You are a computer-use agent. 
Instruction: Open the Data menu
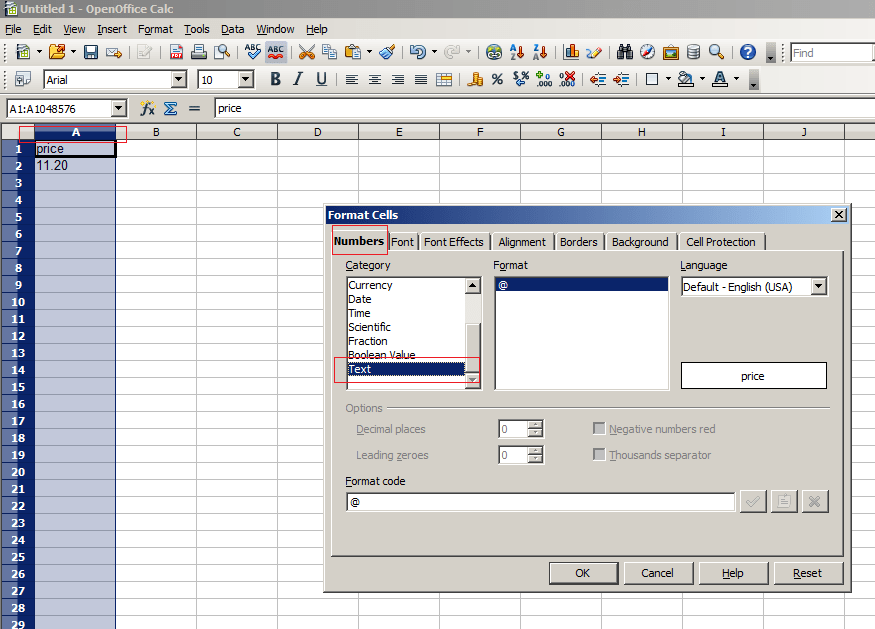coord(232,29)
